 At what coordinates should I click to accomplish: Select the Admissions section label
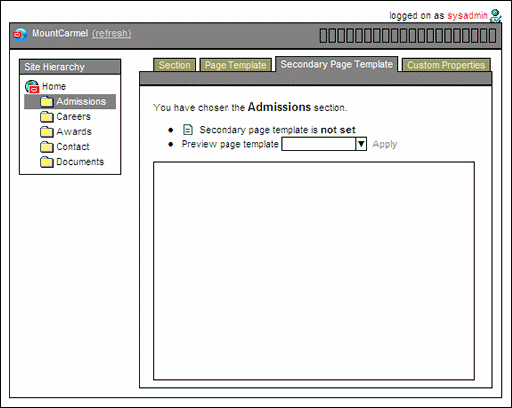81,101
